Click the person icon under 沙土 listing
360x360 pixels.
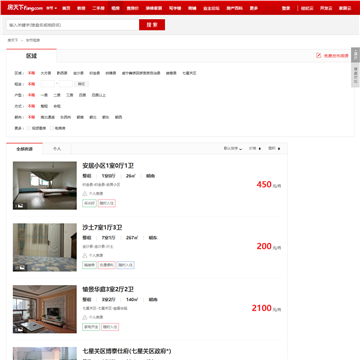pyautogui.click(x=85, y=255)
